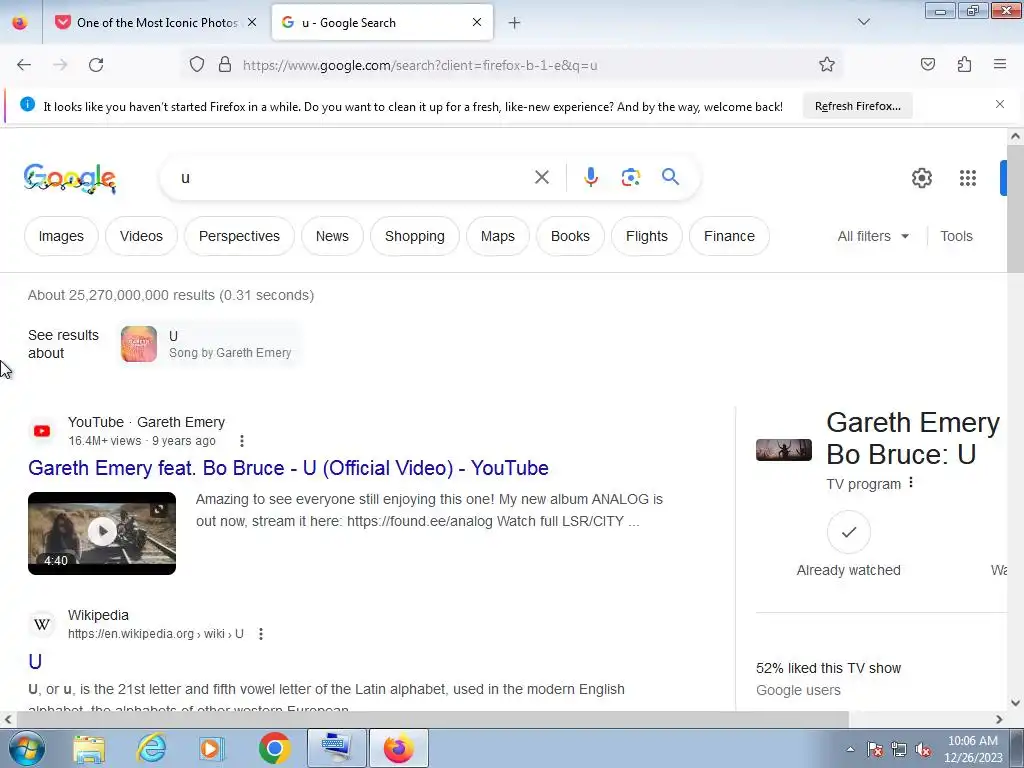Mark the show as Already watched
1024x768 pixels.
click(848, 532)
